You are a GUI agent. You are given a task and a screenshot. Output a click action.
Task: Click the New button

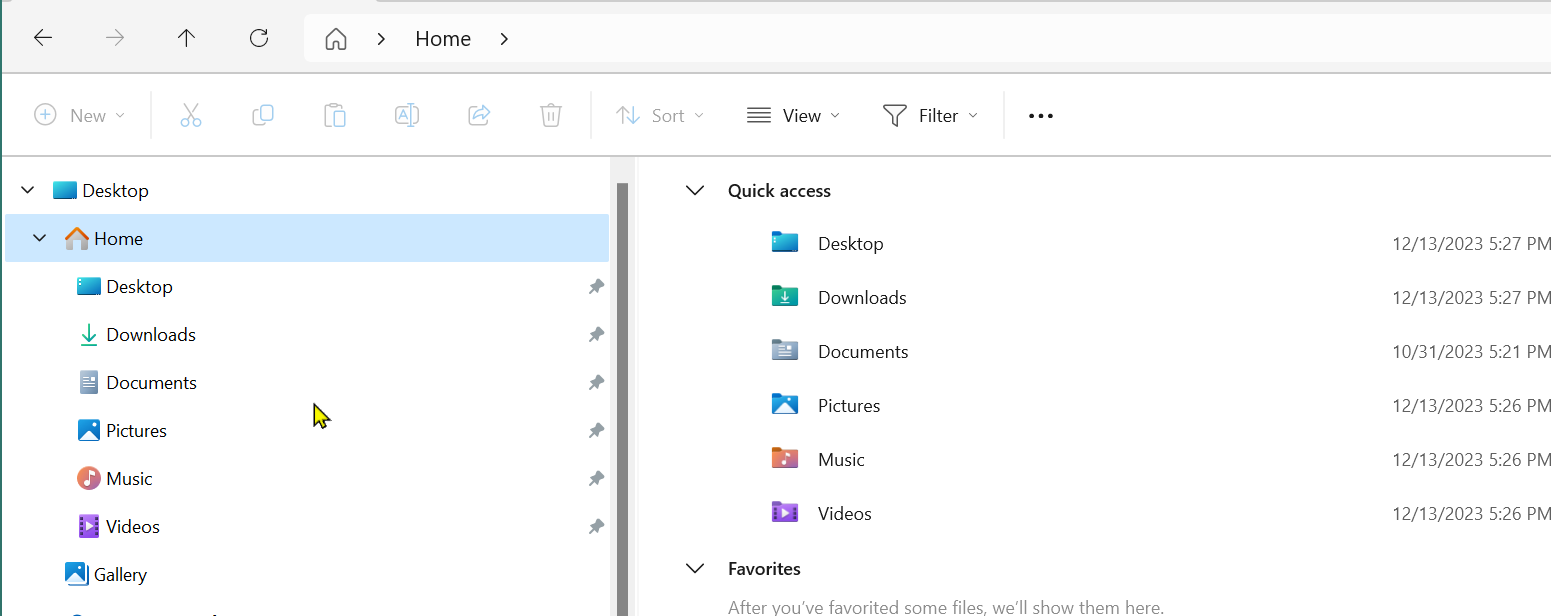click(80, 115)
